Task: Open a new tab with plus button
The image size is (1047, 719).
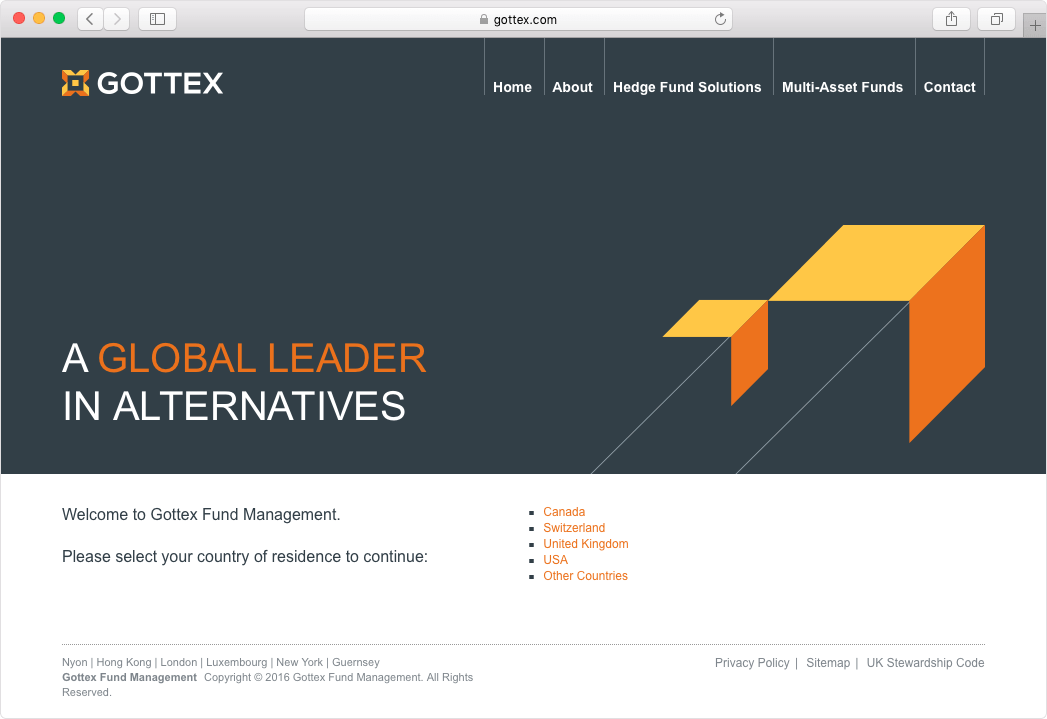Action: (1034, 25)
